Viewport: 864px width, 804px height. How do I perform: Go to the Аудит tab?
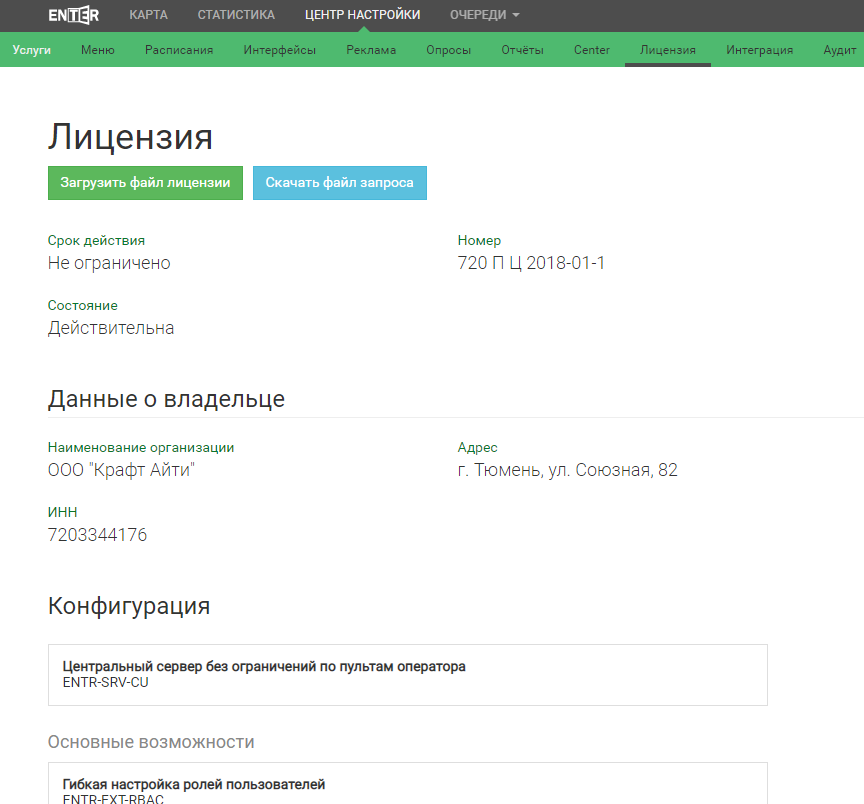[840, 50]
